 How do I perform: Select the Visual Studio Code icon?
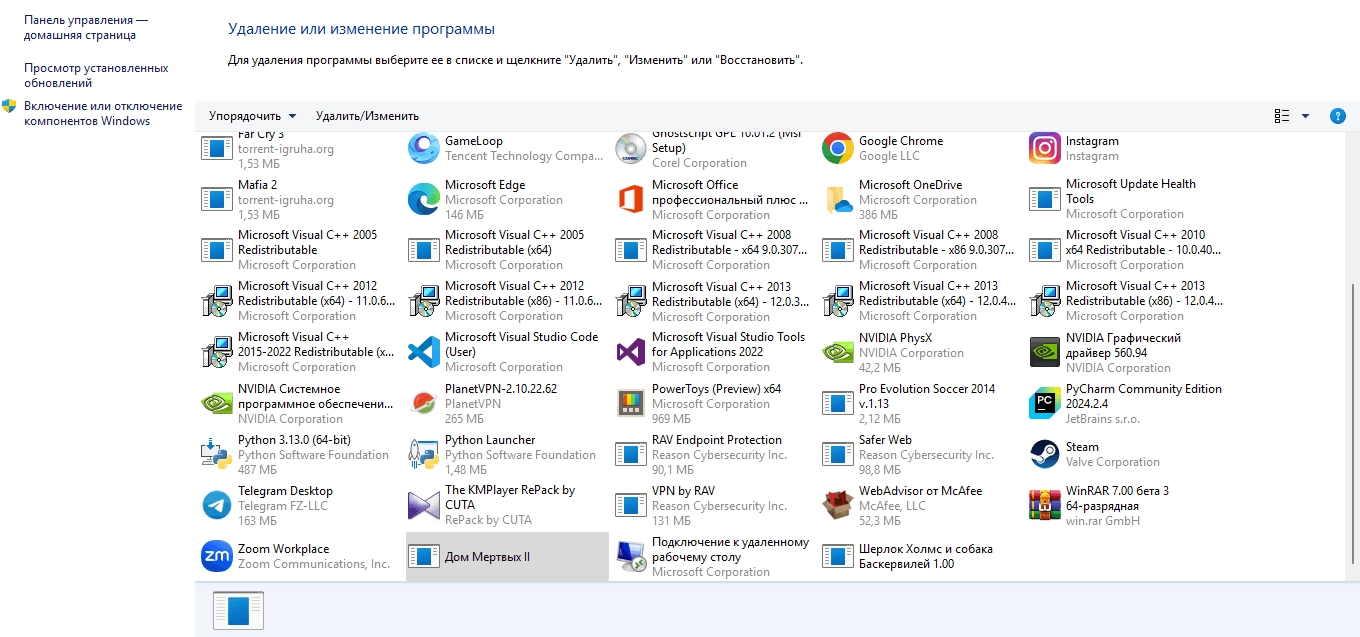[424, 352]
